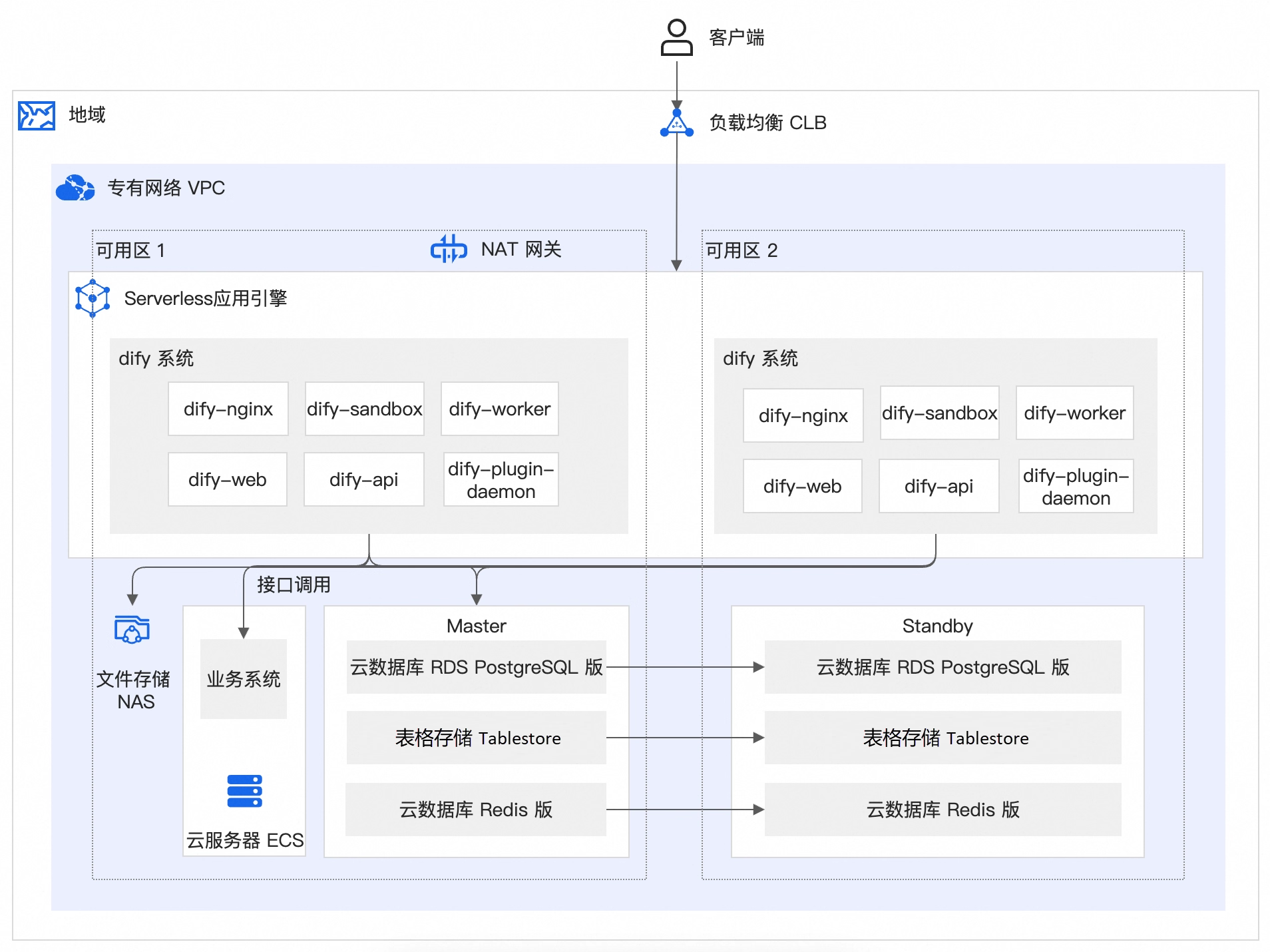Image resolution: width=1270 pixels, height=952 pixels.
Task: Select dify-plugin-daemon box in zone 2
Action: pos(1076,486)
